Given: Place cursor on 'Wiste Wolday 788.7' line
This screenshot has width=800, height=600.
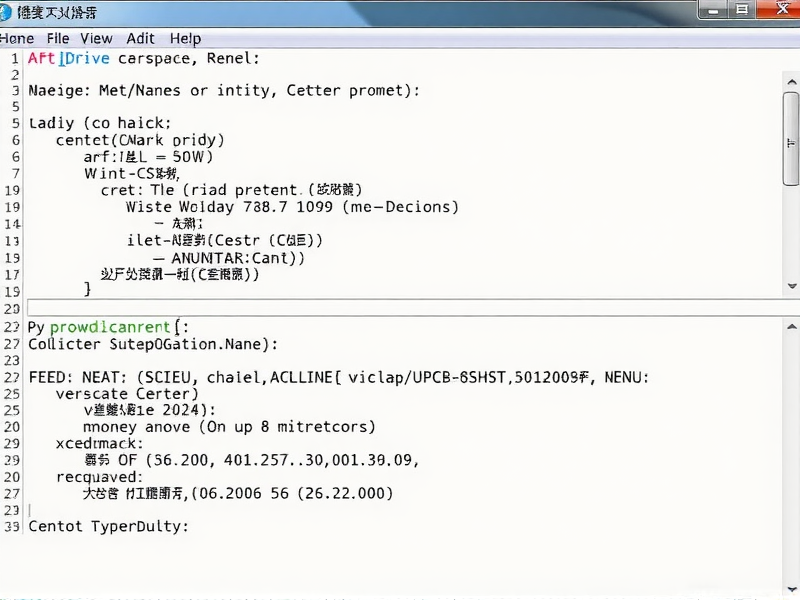Looking at the screenshot, I should [x=292, y=207].
